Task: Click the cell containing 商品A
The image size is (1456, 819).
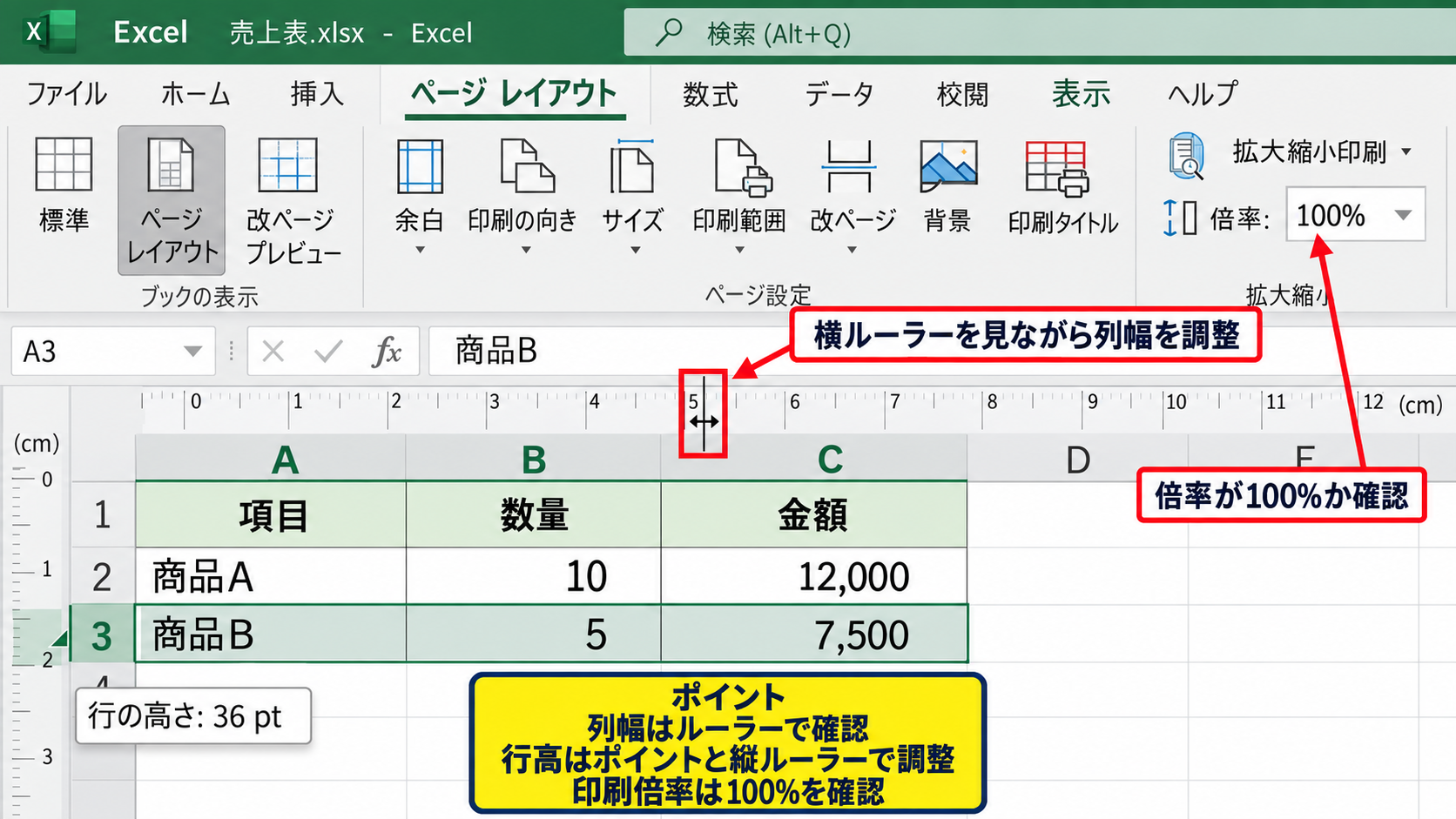Action: click(x=271, y=576)
